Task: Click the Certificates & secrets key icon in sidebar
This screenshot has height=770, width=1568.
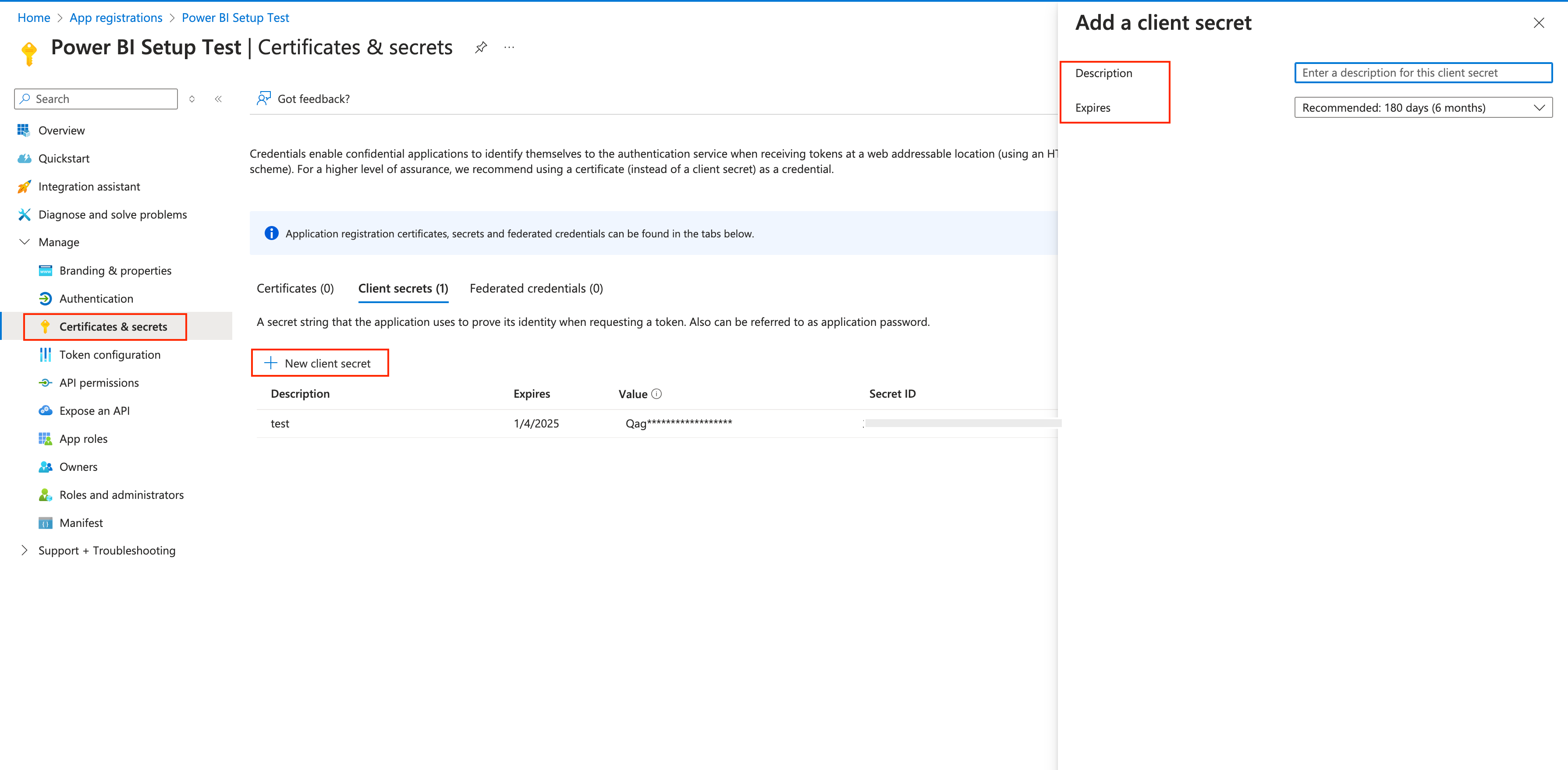Action: 45,327
